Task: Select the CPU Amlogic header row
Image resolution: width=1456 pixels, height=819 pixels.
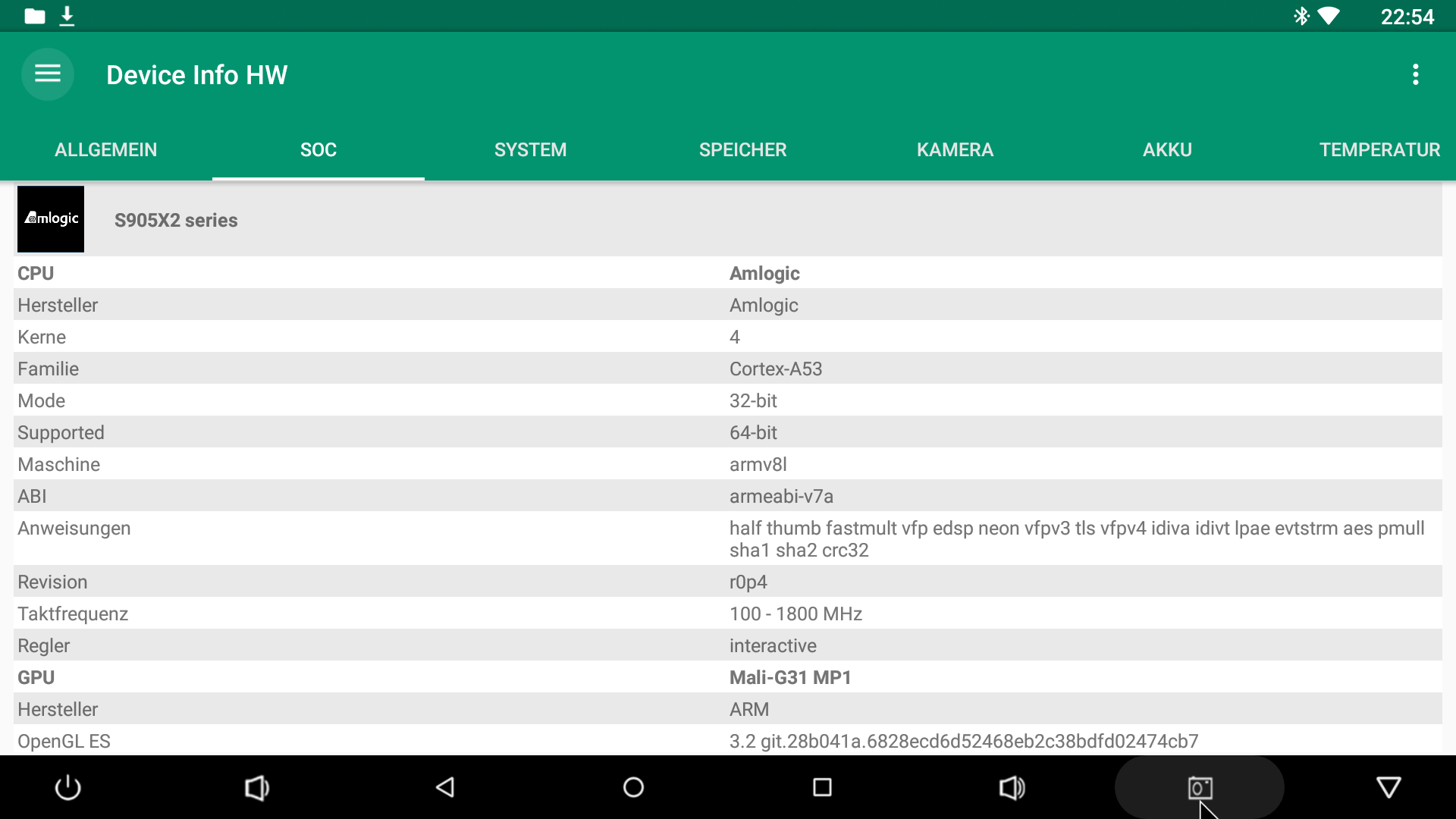Action: click(728, 273)
